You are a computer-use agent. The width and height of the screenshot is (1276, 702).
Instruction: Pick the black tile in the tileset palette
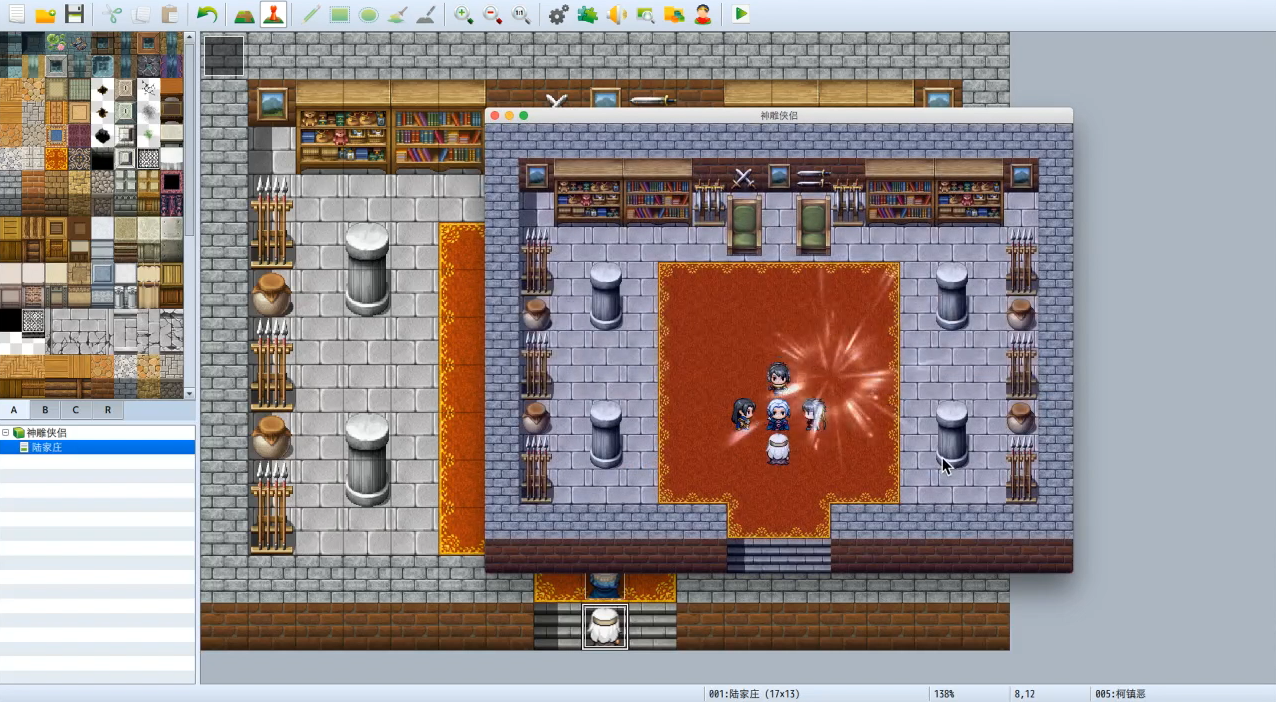click(11, 321)
